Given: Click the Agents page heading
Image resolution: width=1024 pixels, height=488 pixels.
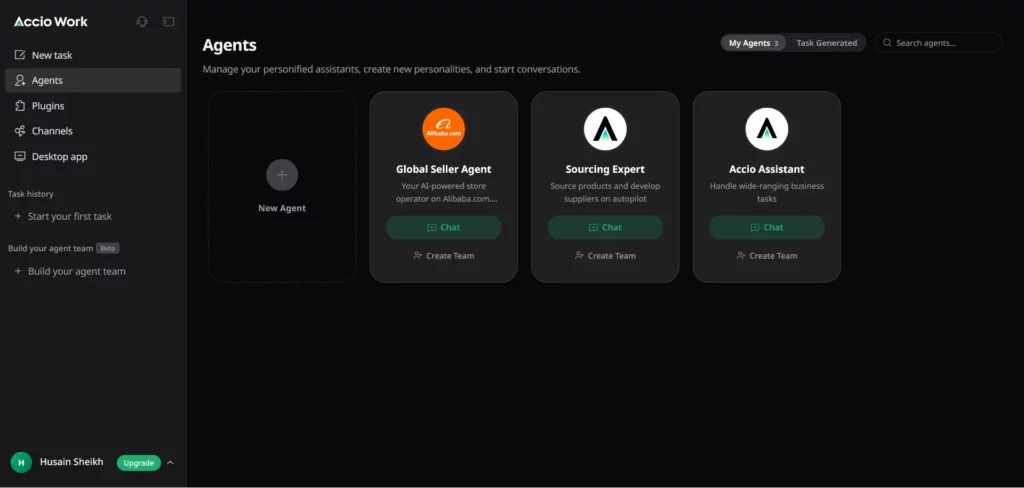Looking at the screenshot, I should 229,45.
